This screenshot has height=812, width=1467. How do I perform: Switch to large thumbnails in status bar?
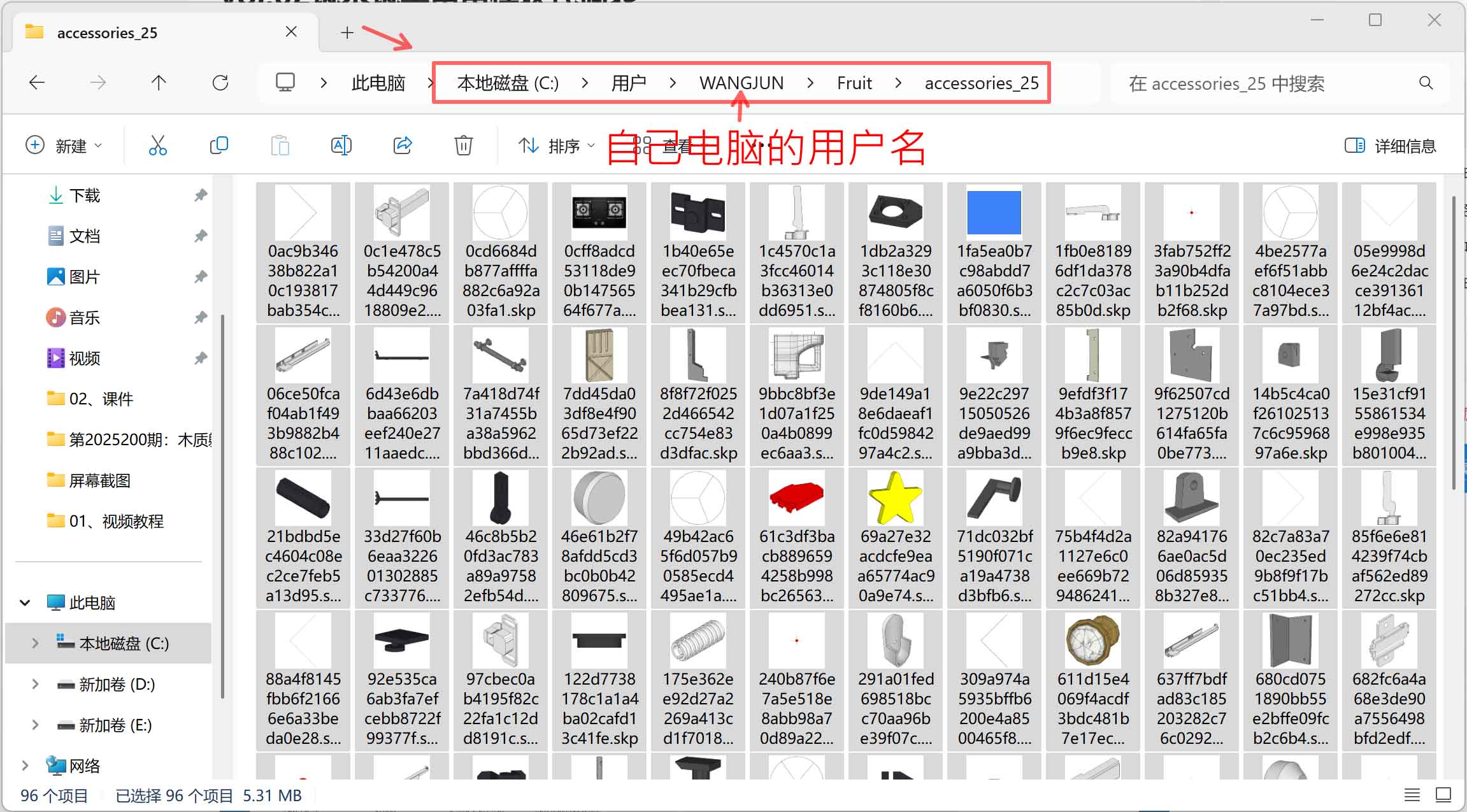[x=1443, y=795]
